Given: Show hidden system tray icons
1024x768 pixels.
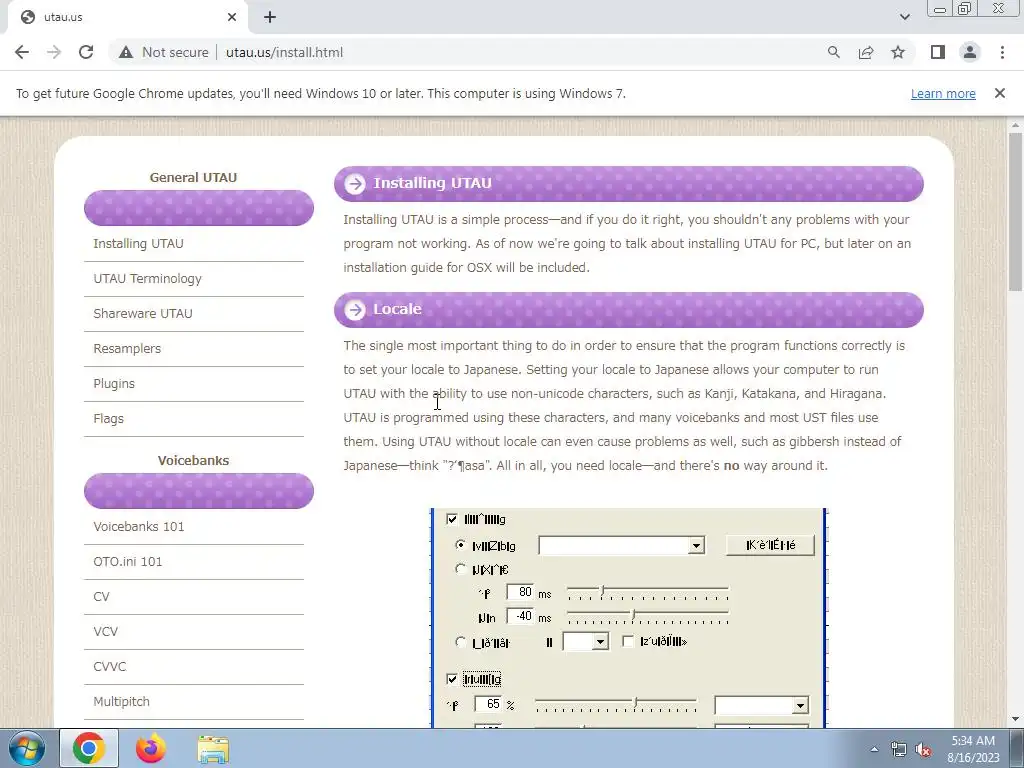Looking at the screenshot, I should (874, 749).
